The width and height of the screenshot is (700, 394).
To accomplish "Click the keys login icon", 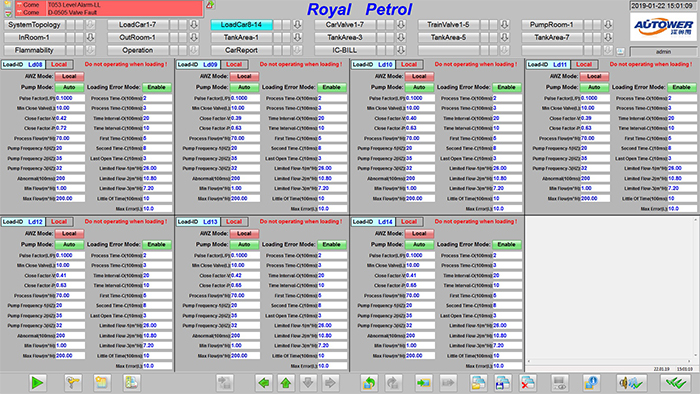I will coord(72,382).
